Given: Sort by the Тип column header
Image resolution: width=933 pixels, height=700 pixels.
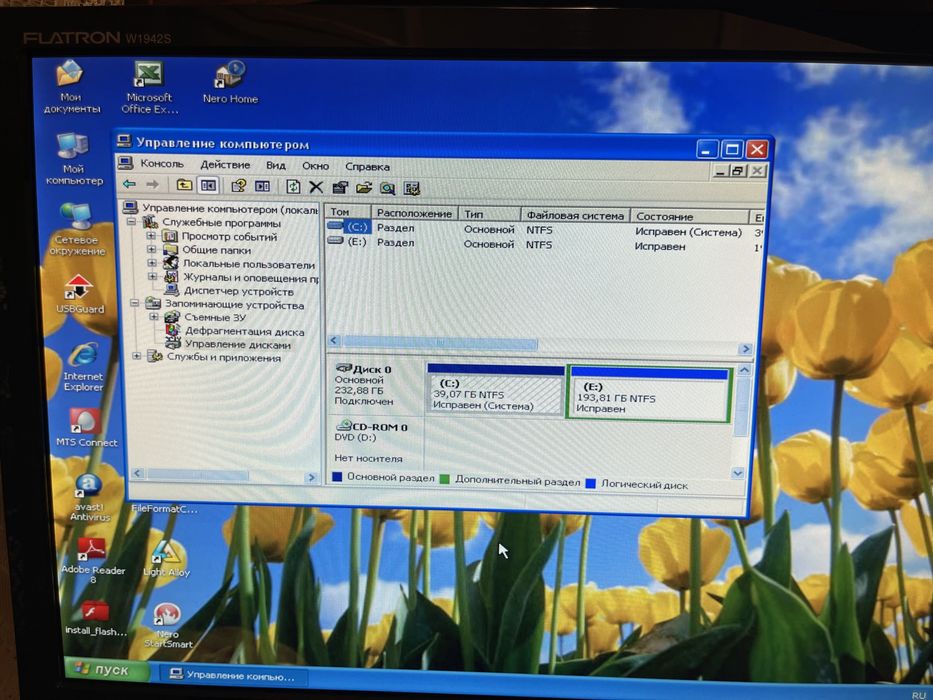Looking at the screenshot, I should click(x=490, y=214).
